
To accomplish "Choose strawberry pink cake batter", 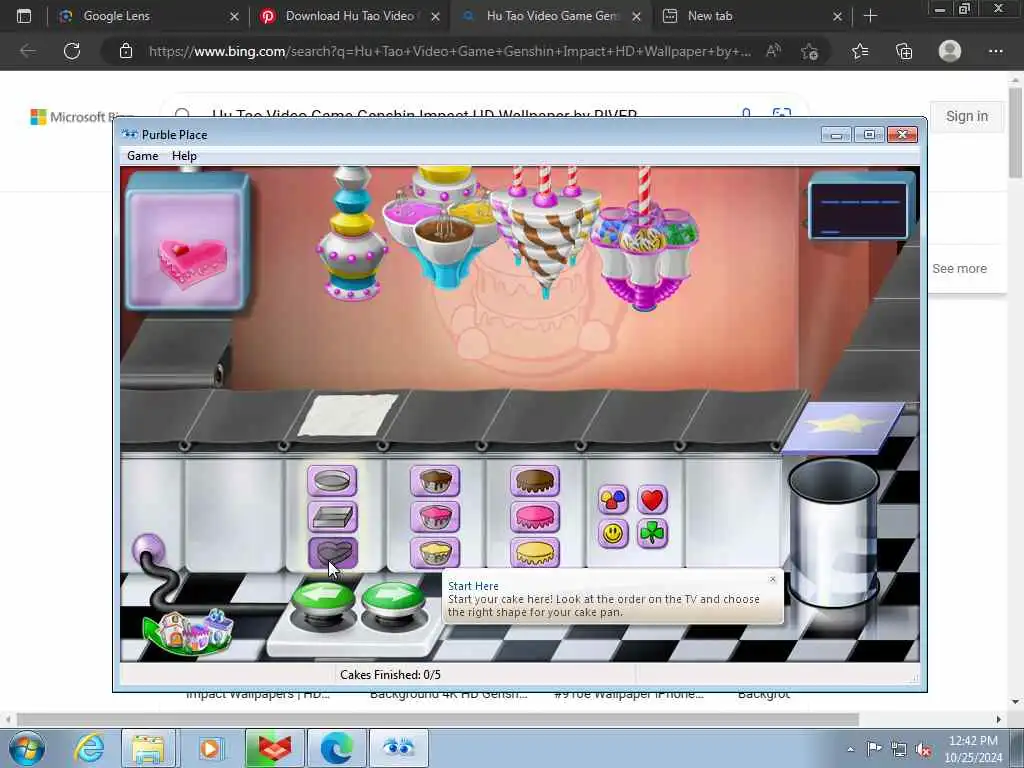I will (435, 517).
